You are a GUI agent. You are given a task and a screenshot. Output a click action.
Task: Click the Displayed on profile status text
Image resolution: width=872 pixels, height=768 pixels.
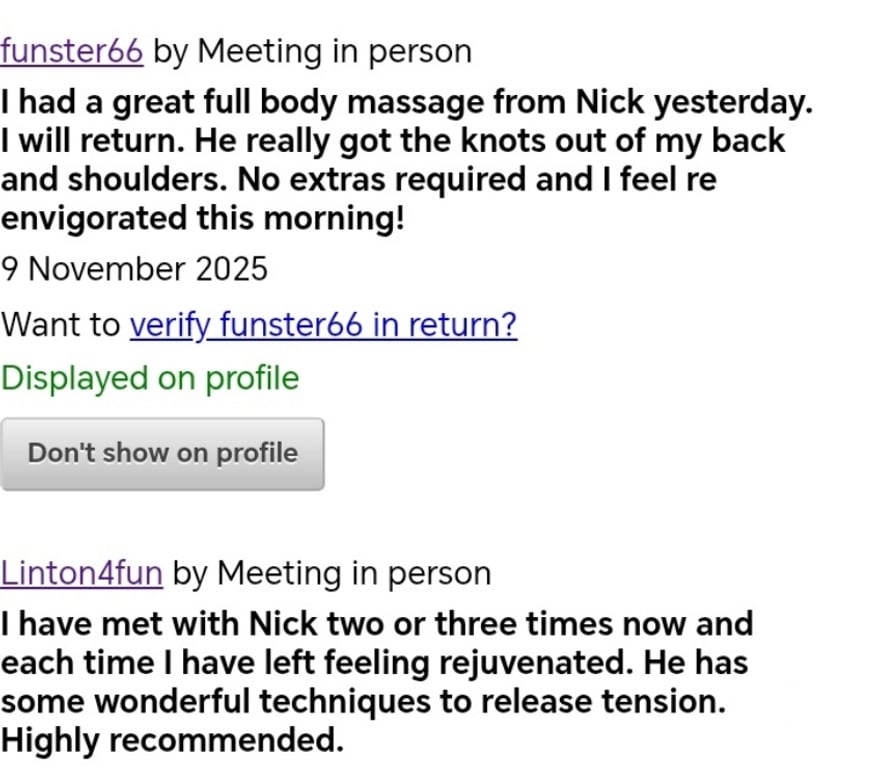(150, 378)
